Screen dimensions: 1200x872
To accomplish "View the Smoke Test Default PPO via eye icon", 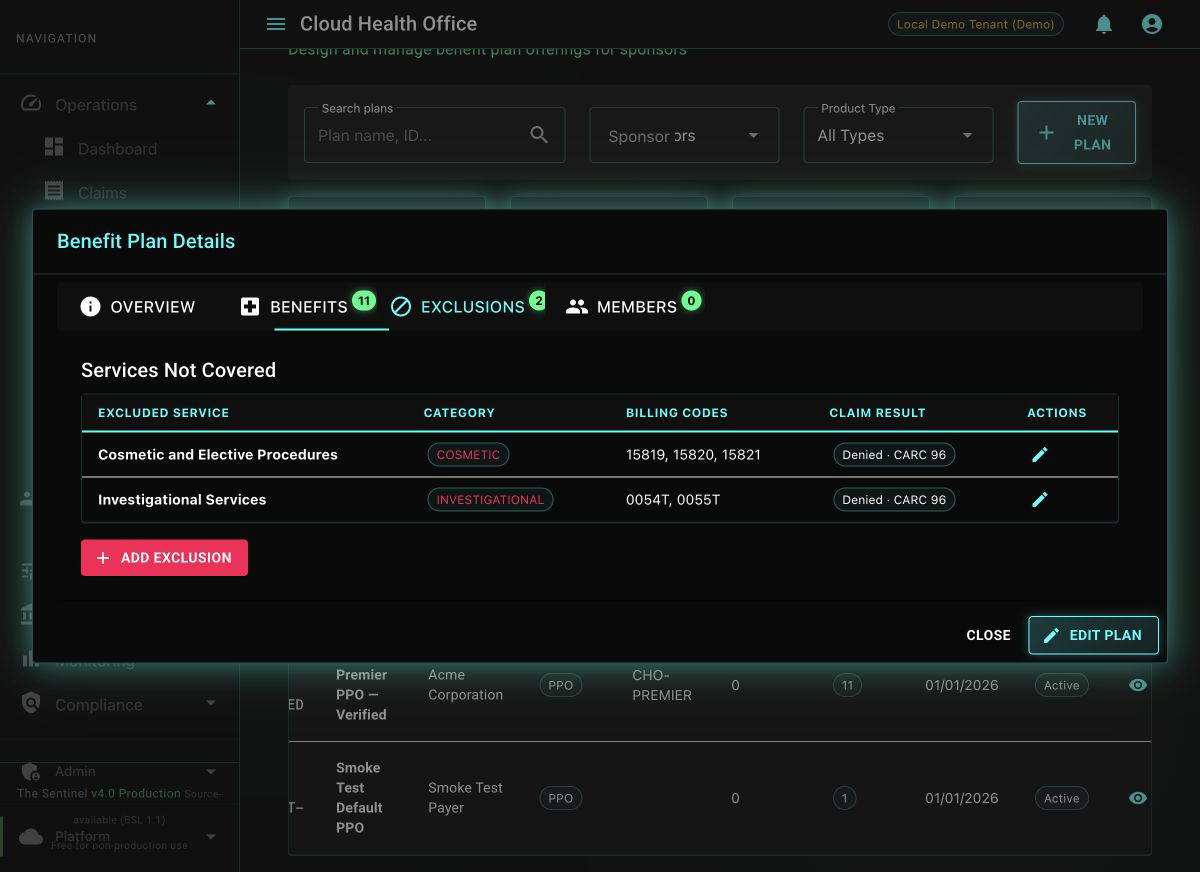I will 1138,798.
